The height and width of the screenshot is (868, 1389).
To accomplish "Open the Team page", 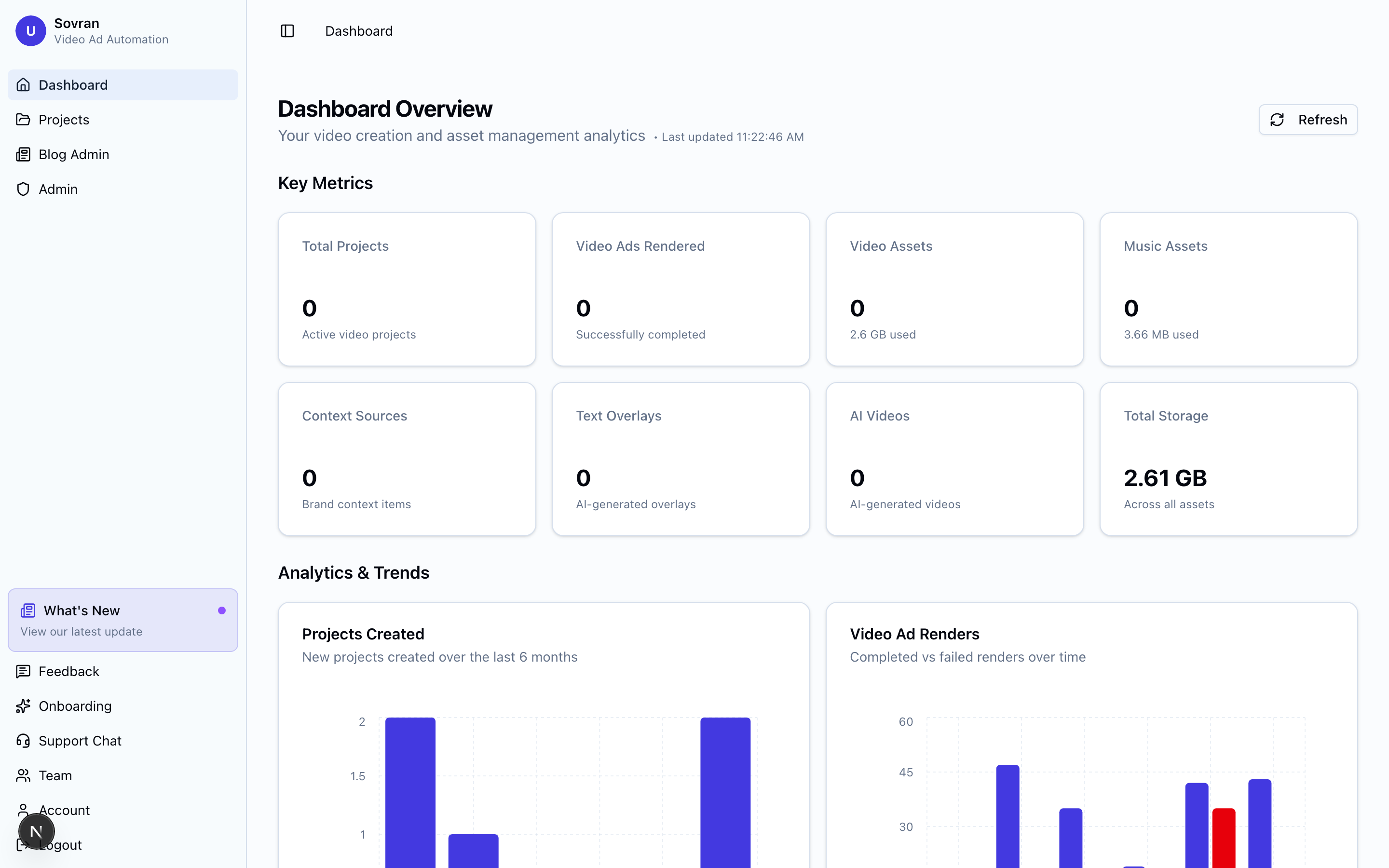I will point(123,775).
